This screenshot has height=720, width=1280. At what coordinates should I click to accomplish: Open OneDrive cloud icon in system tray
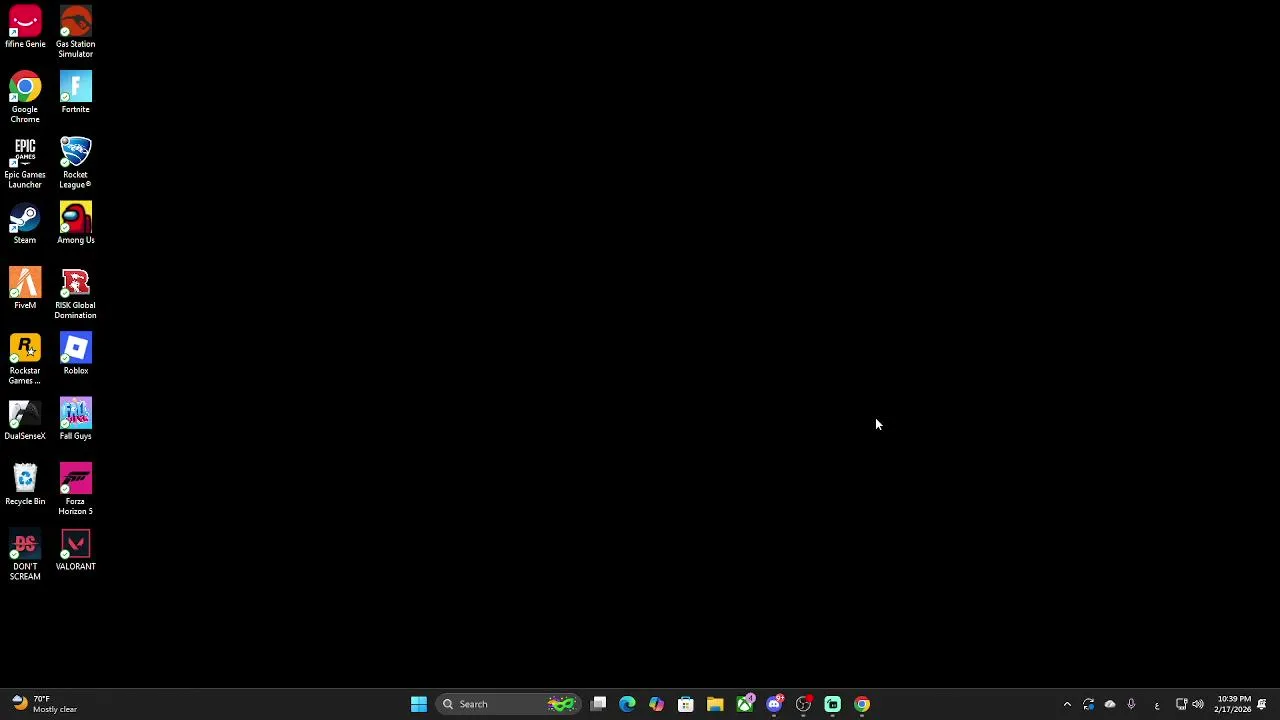click(x=1110, y=704)
